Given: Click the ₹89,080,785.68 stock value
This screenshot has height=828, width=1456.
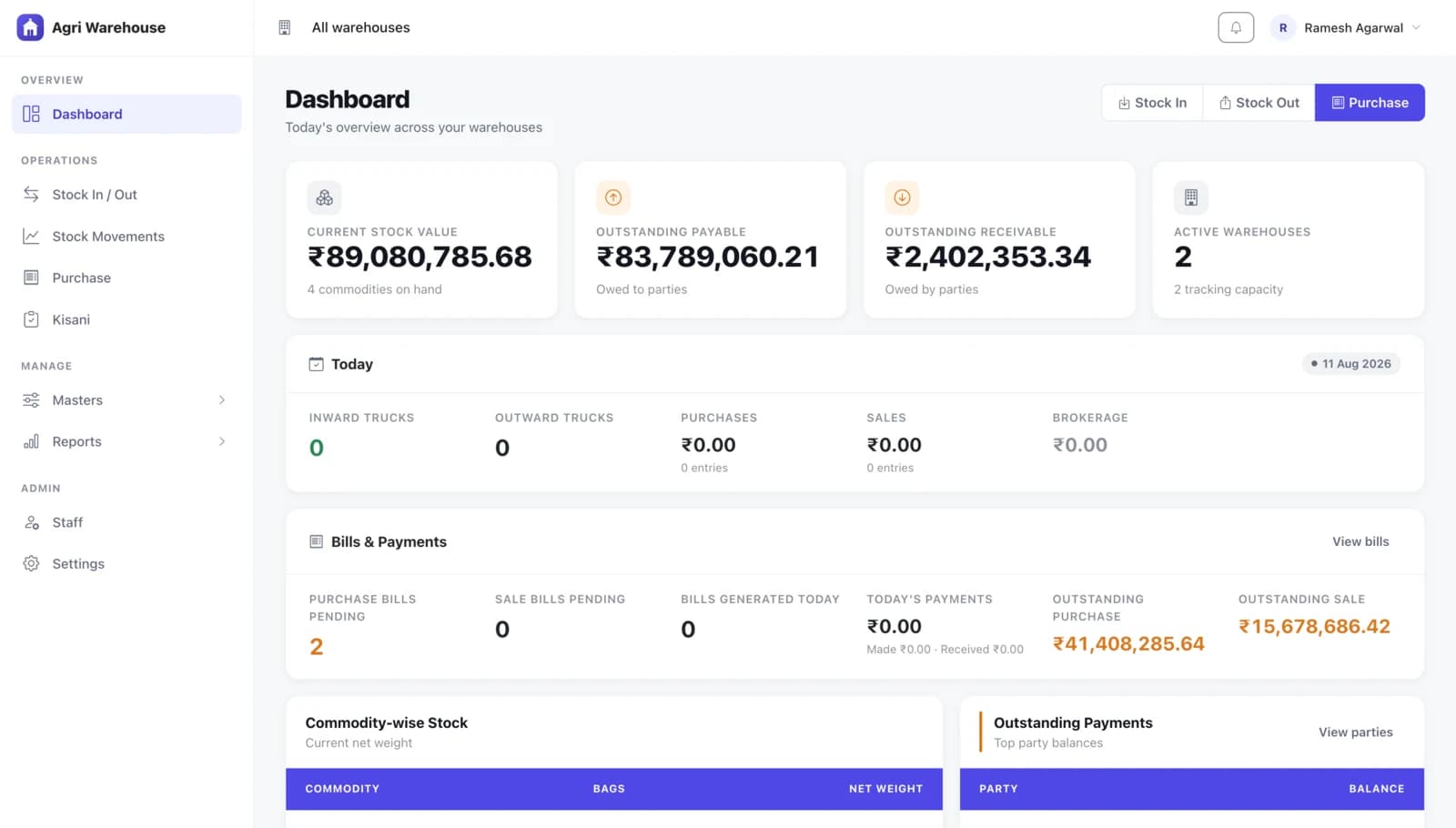Looking at the screenshot, I should (420, 257).
